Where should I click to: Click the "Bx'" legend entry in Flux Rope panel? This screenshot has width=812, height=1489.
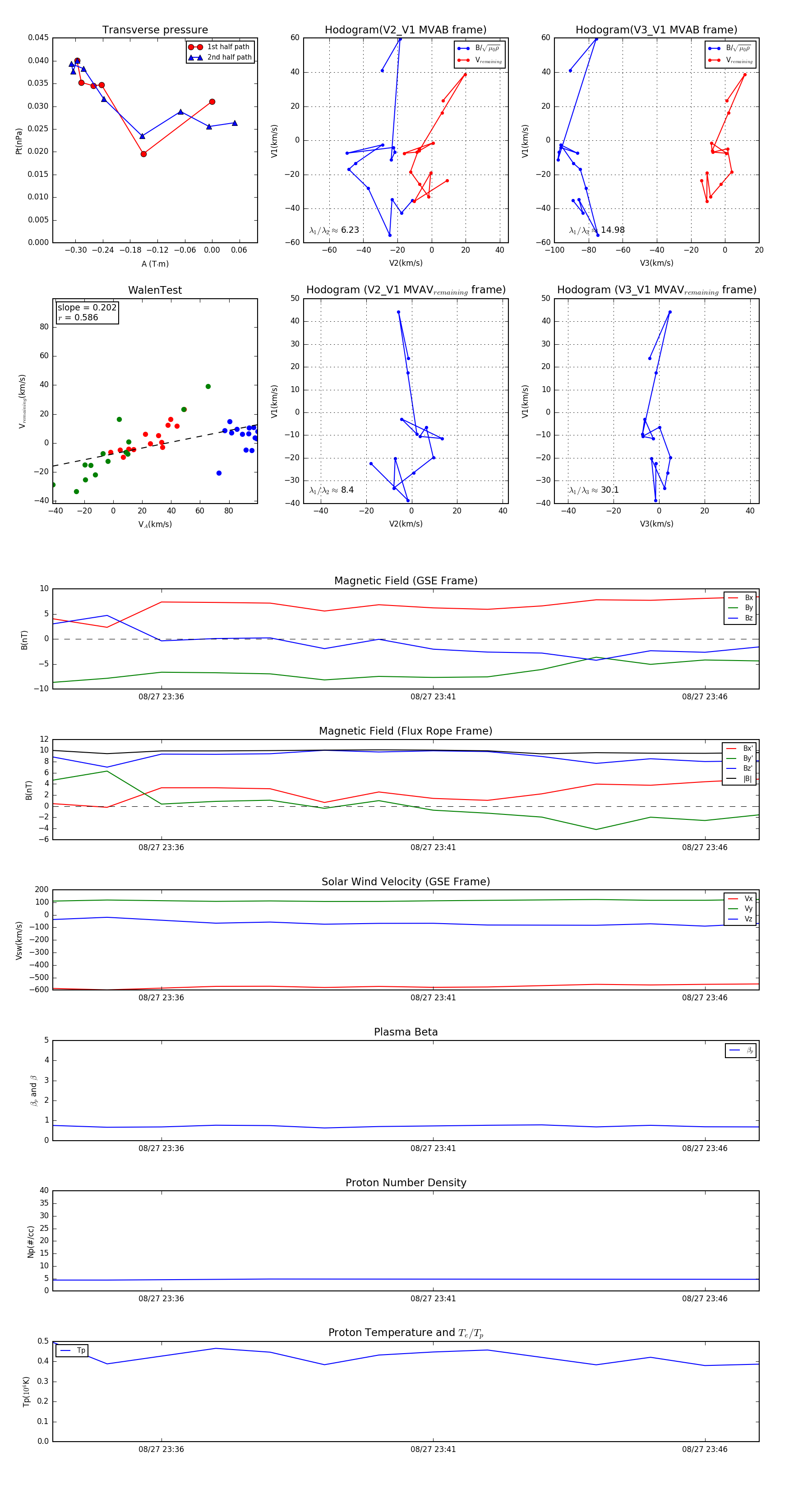739,748
